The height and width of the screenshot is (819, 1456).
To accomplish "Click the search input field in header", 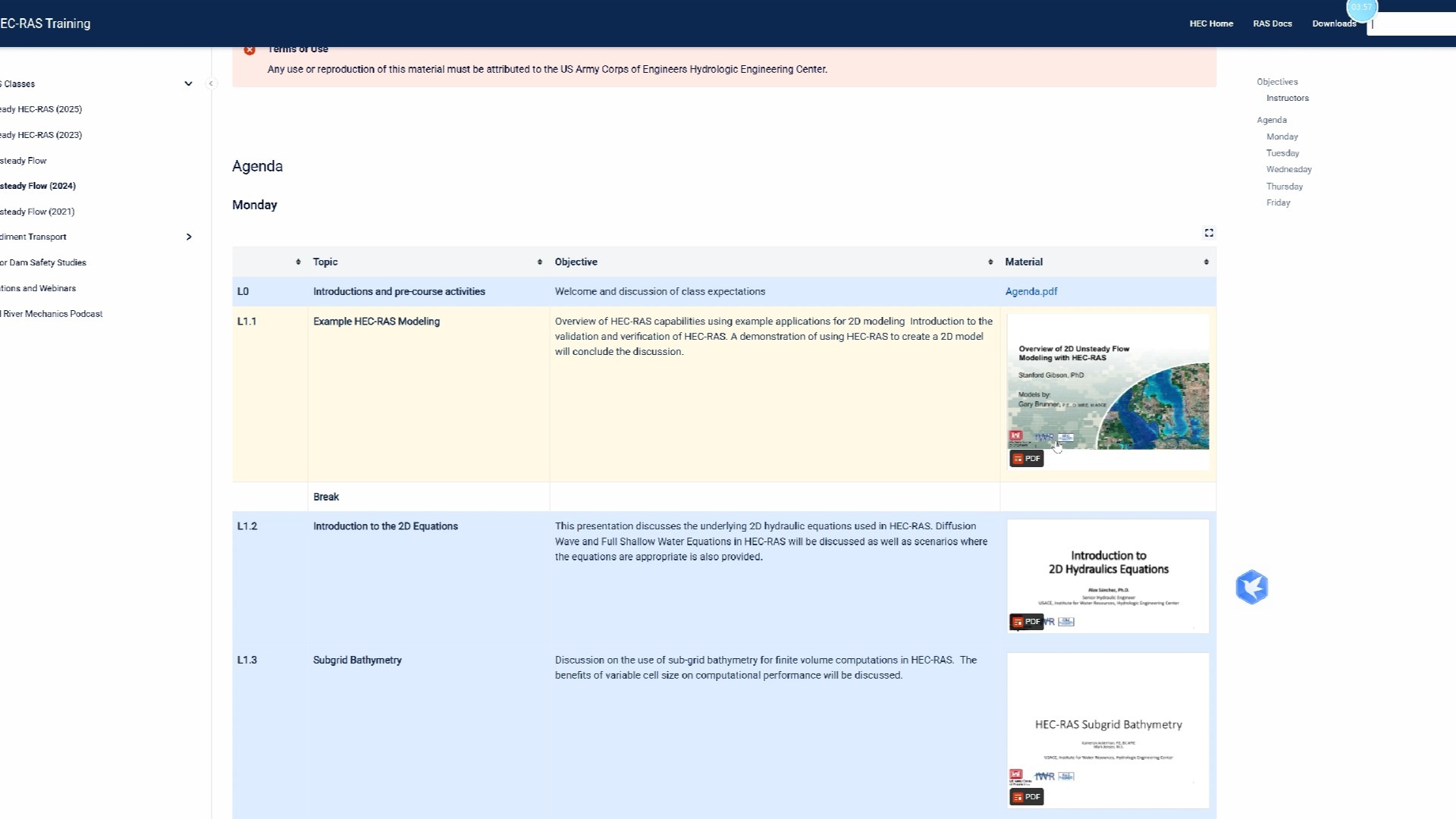I will [x=1412, y=24].
